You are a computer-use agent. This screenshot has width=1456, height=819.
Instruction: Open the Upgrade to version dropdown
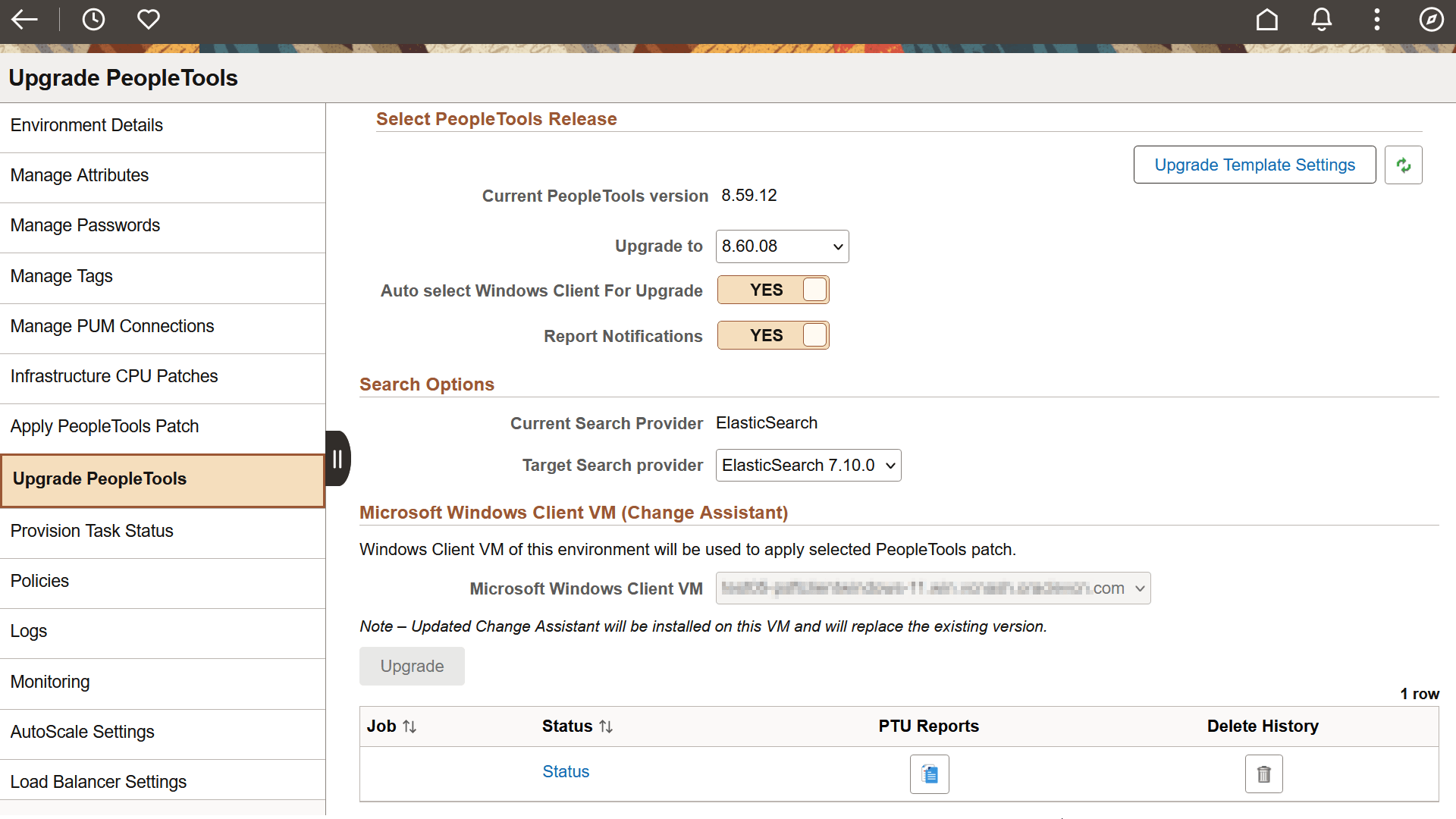point(782,246)
